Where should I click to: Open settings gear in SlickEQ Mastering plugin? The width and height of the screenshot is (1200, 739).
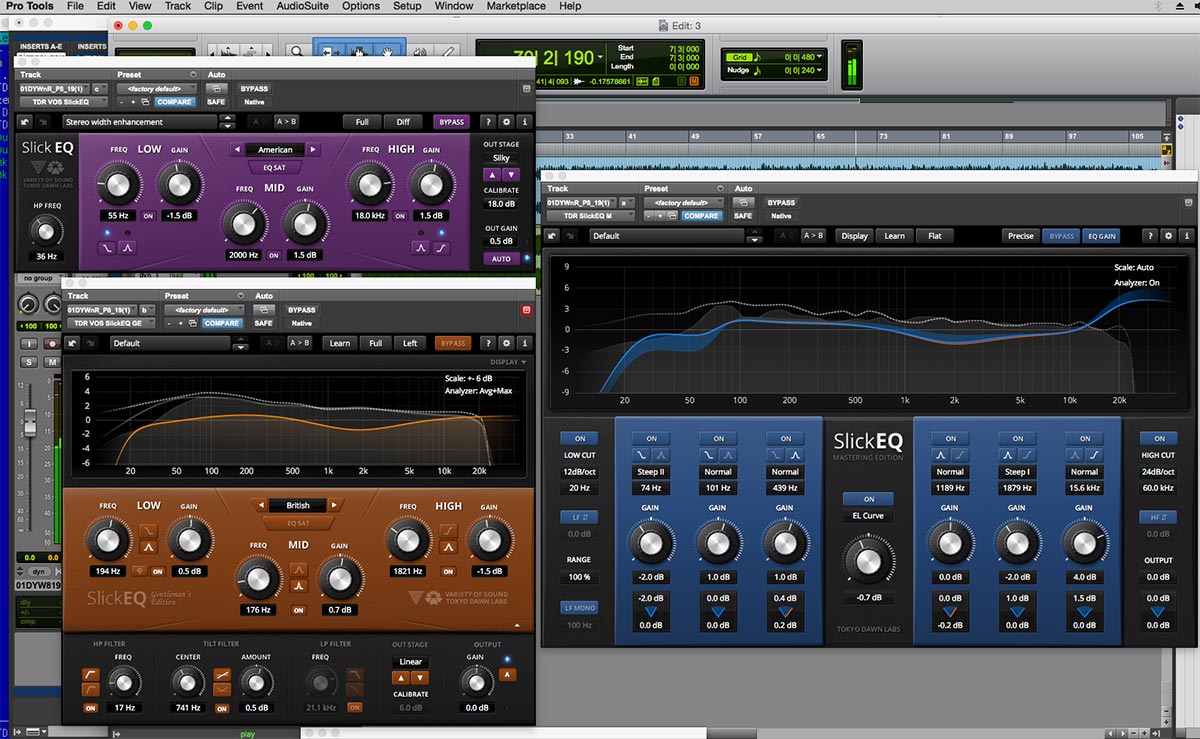[x=1169, y=236]
